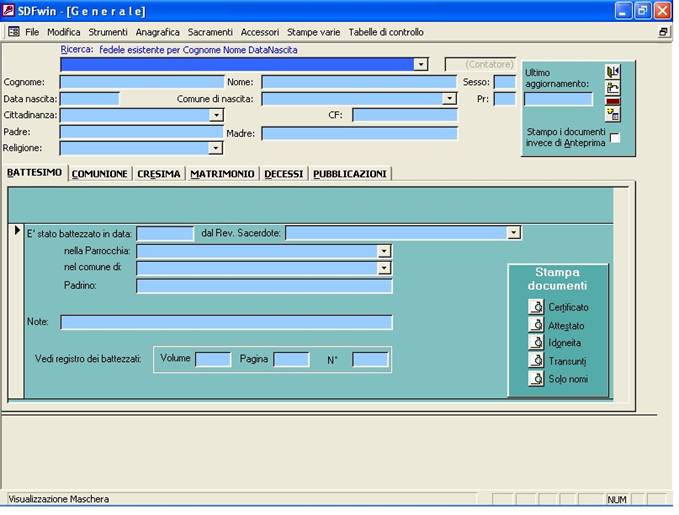Switch to the PUBBLICAZIONI tab
This screenshot has height=515, width=679.
click(x=350, y=174)
